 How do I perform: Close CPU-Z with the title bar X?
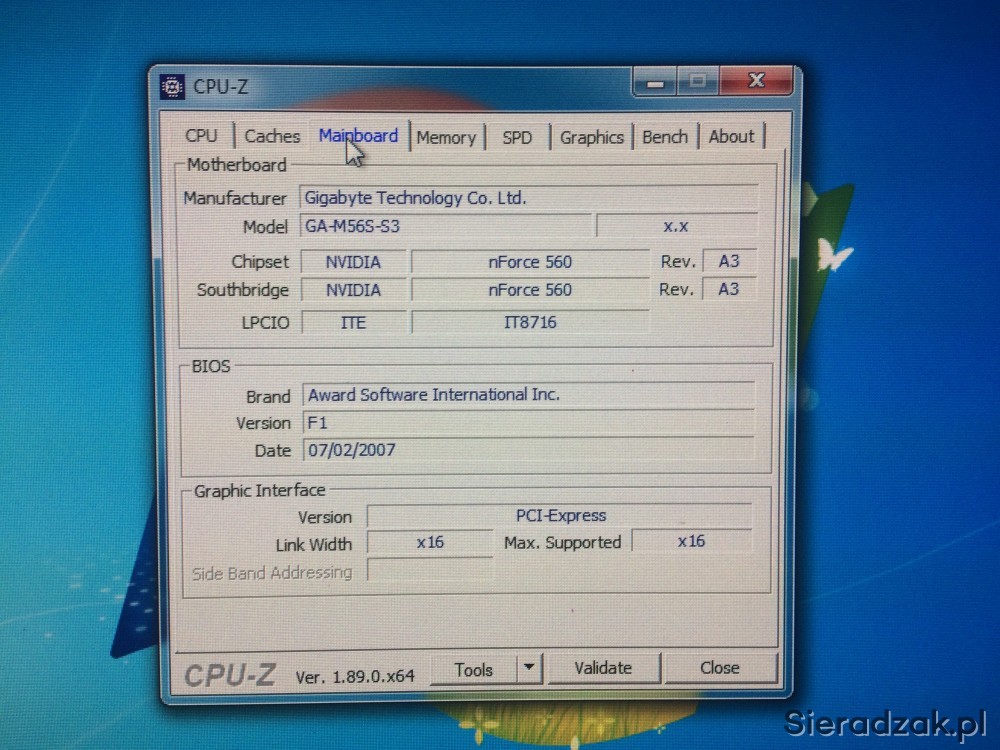(x=756, y=80)
